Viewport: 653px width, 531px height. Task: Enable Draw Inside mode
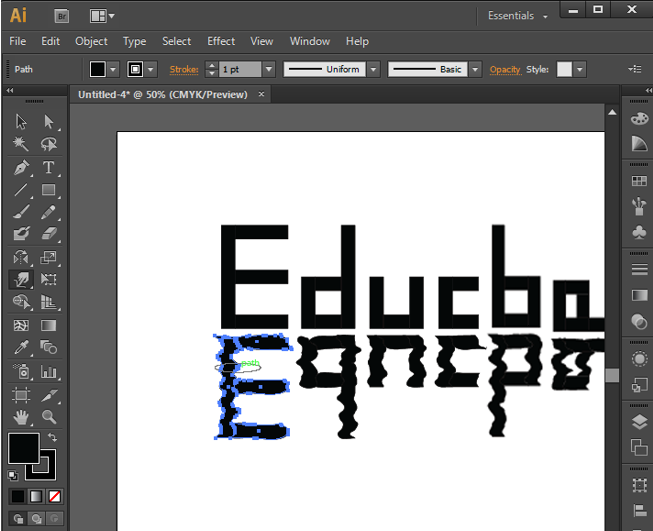(x=55, y=519)
